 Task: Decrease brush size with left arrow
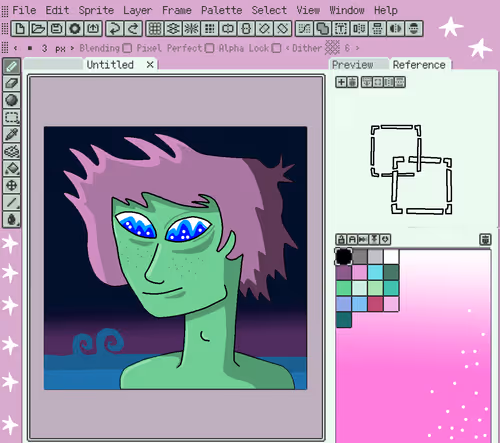pyautogui.click(x=16, y=48)
